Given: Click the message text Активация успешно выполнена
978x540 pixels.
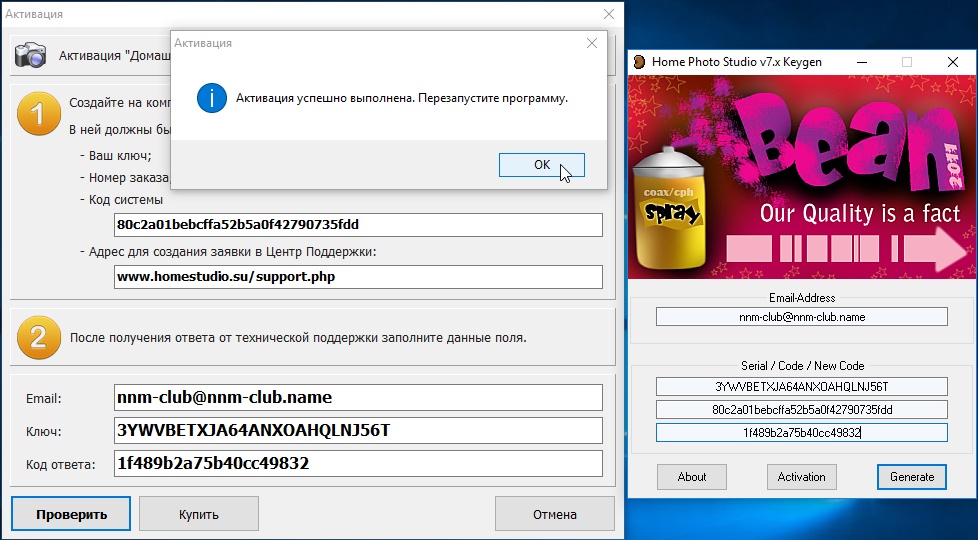Looking at the screenshot, I should coord(324,99).
